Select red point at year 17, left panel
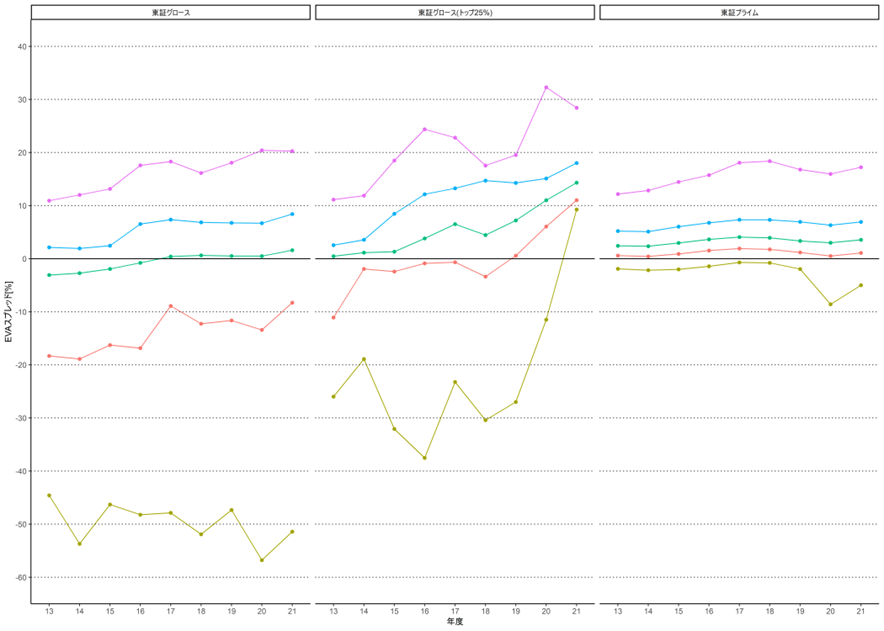 pos(171,306)
